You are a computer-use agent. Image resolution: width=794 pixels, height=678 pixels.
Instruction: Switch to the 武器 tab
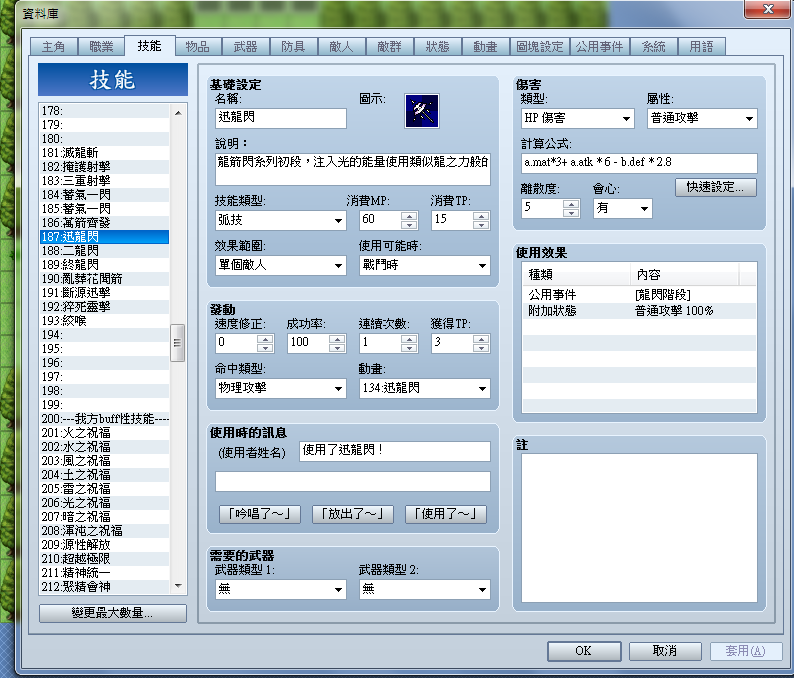(x=245, y=47)
